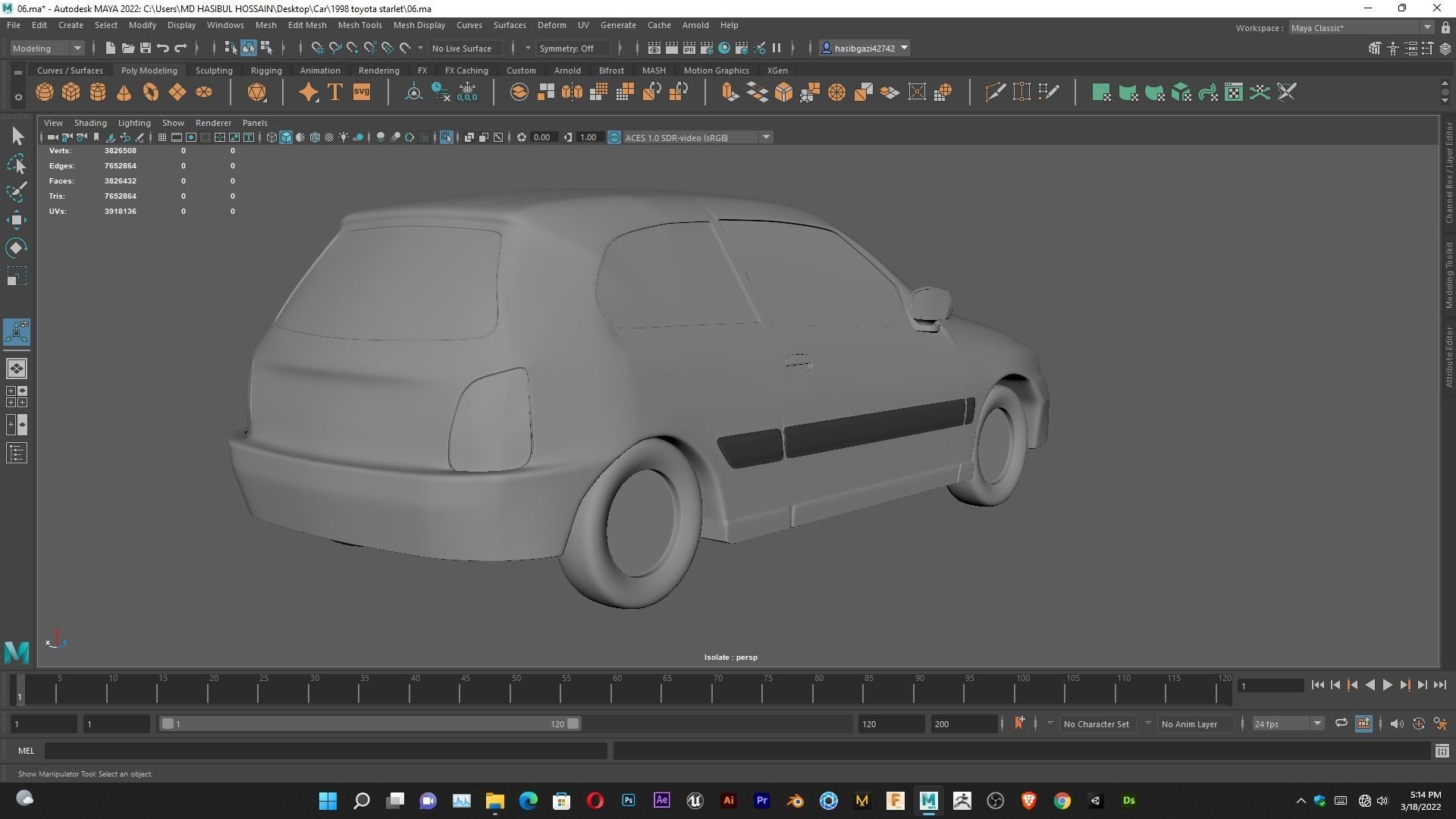Jump to the end of playback range

(x=1439, y=685)
